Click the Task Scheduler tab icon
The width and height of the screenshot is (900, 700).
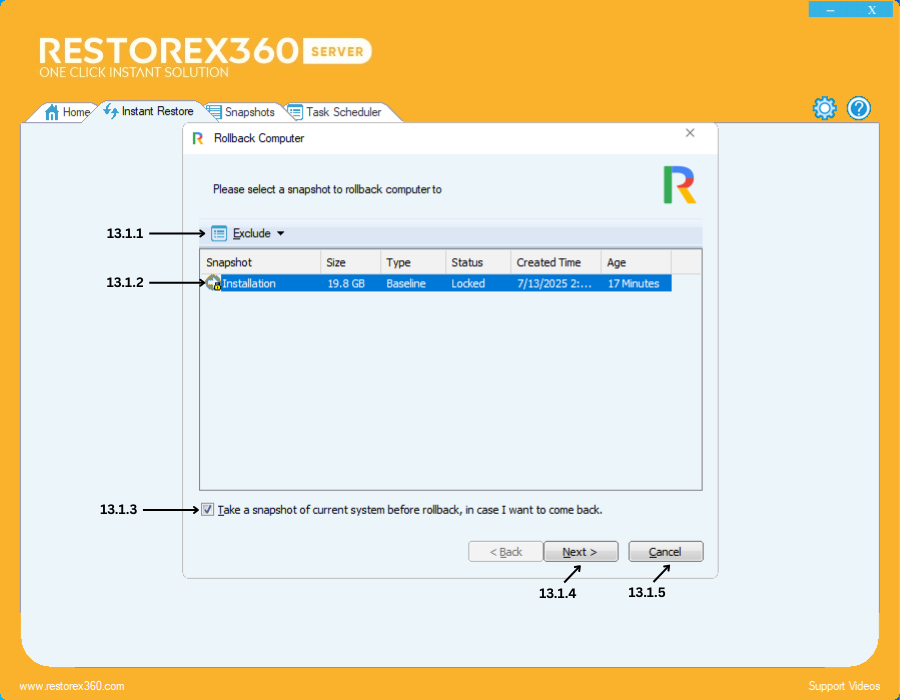click(x=295, y=112)
